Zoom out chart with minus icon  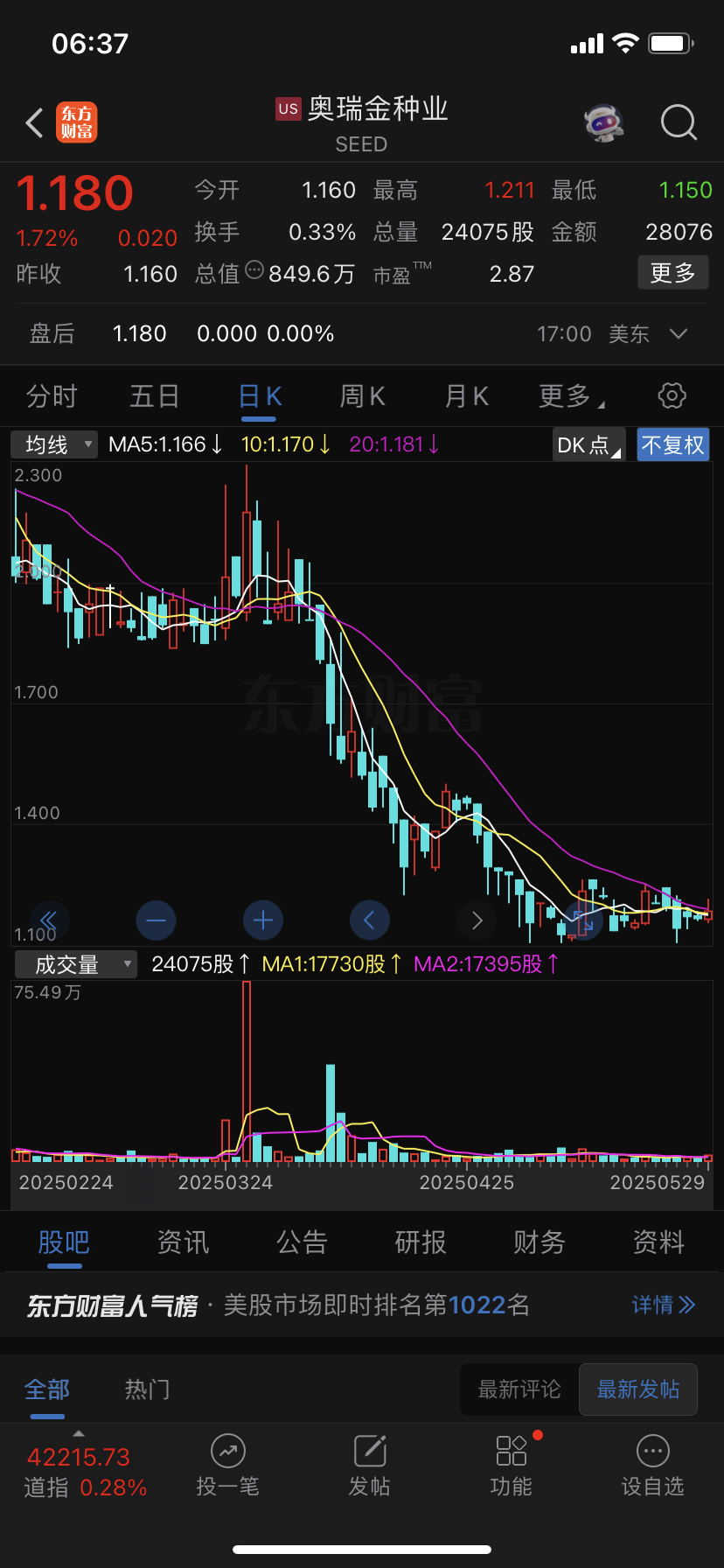pyautogui.click(x=157, y=920)
